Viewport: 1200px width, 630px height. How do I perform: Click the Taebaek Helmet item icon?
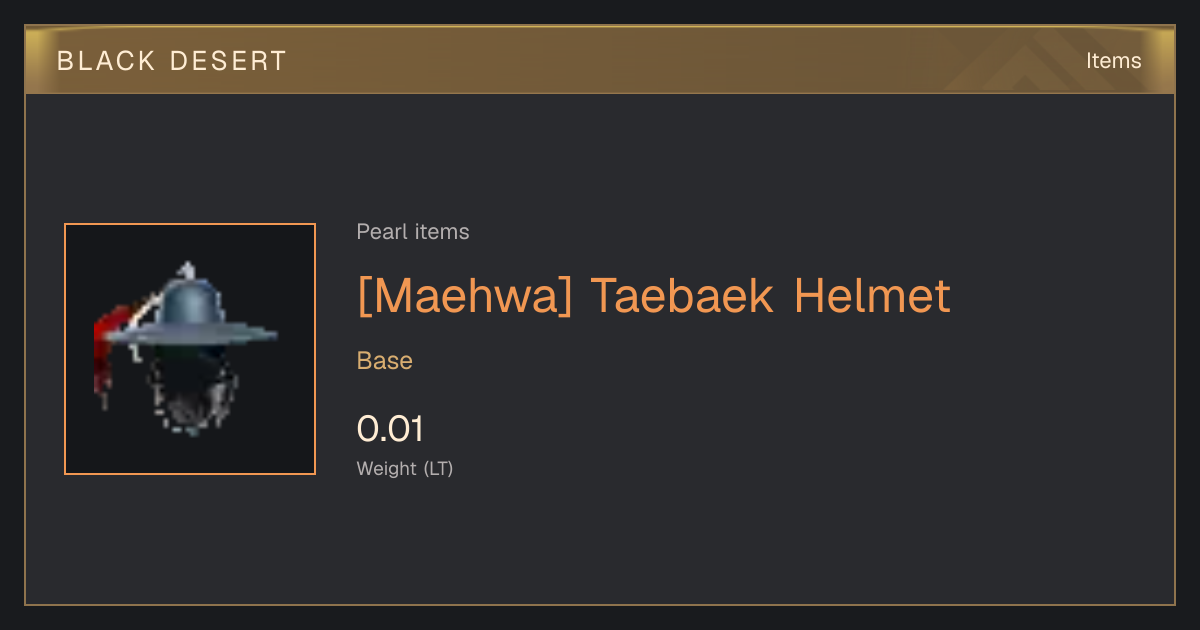[190, 349]
